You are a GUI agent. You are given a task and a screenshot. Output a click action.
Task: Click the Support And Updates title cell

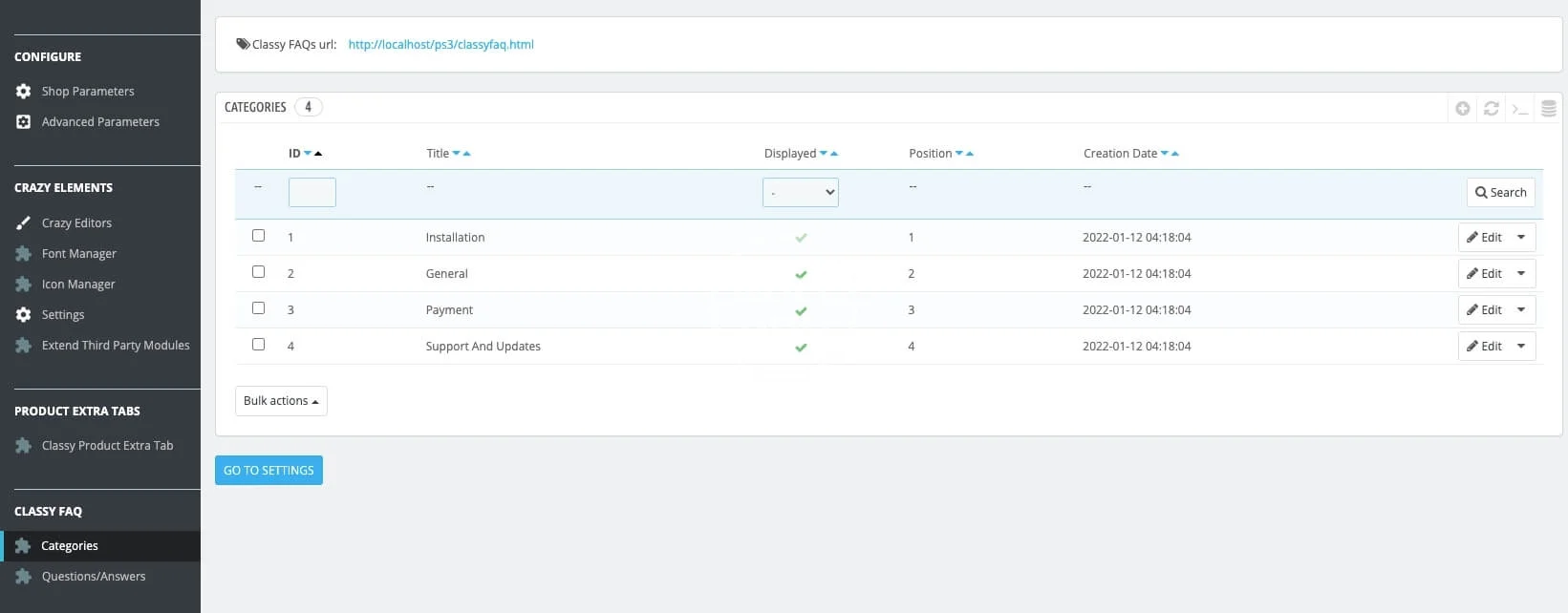pyautogui.click(x=483, y=347)
